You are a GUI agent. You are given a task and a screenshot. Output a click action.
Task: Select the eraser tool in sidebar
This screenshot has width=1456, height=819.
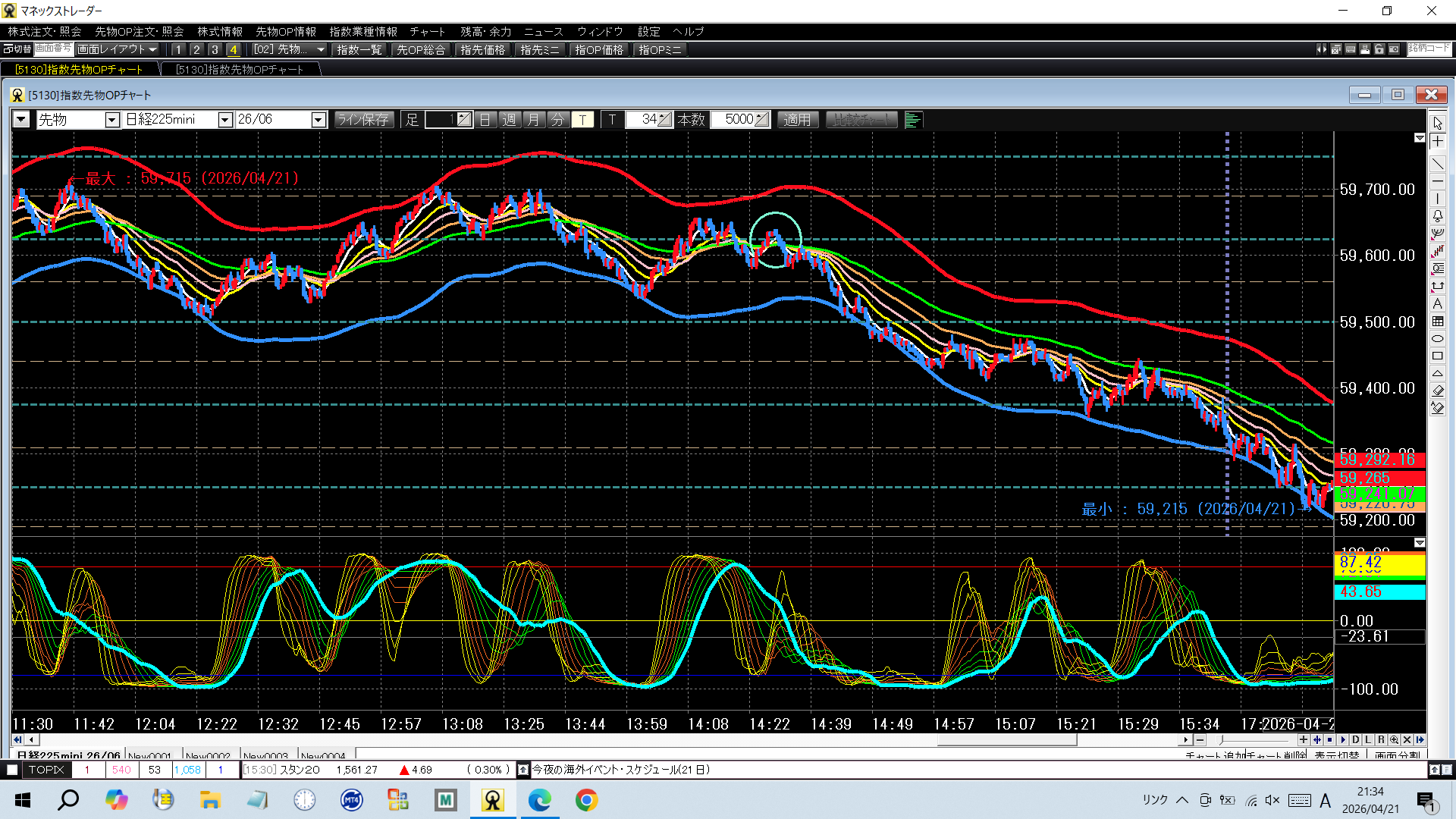pos(1437,391)
